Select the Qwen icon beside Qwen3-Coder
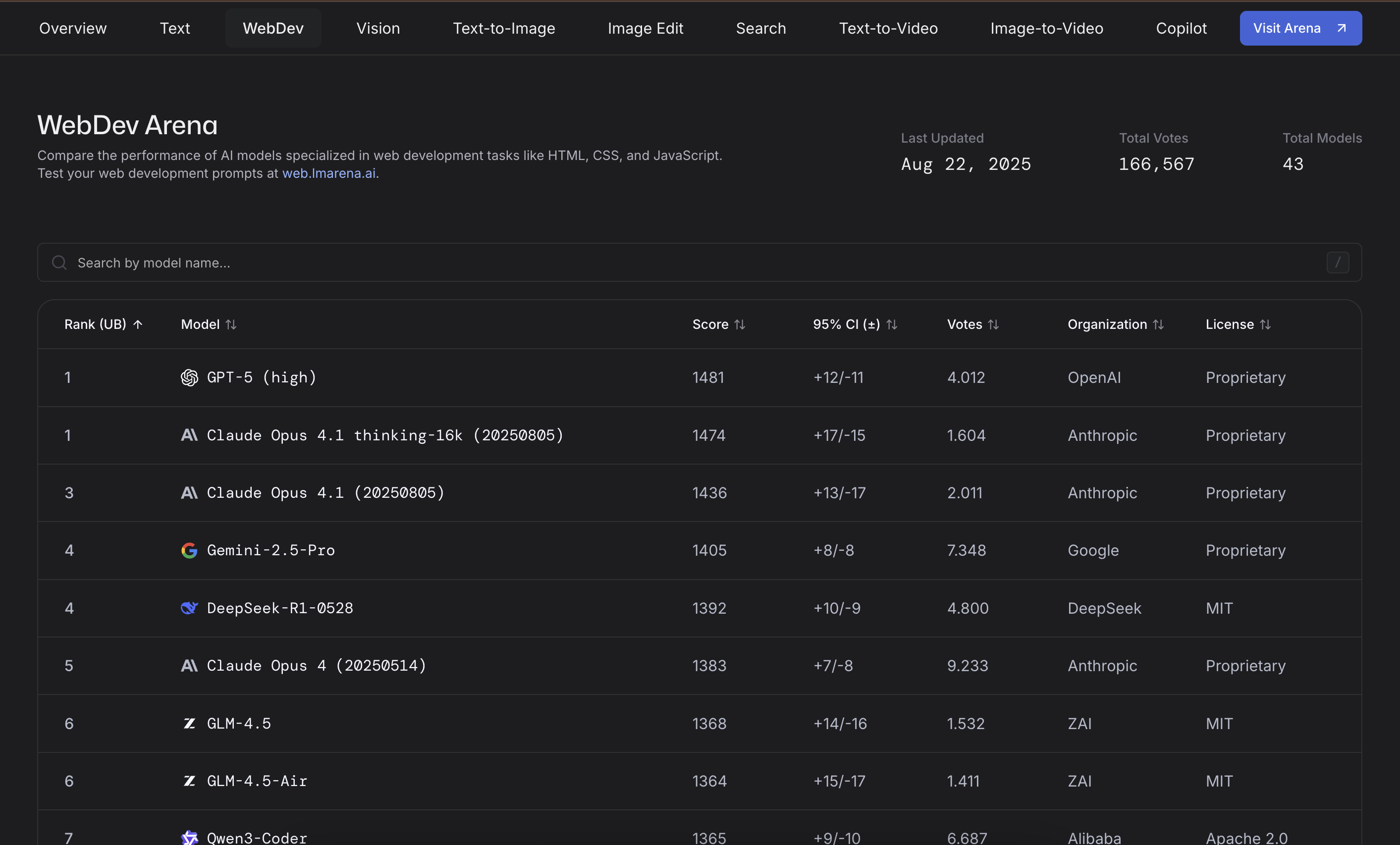Screen dimensions: 1400x845 click(x=190, y=838)
